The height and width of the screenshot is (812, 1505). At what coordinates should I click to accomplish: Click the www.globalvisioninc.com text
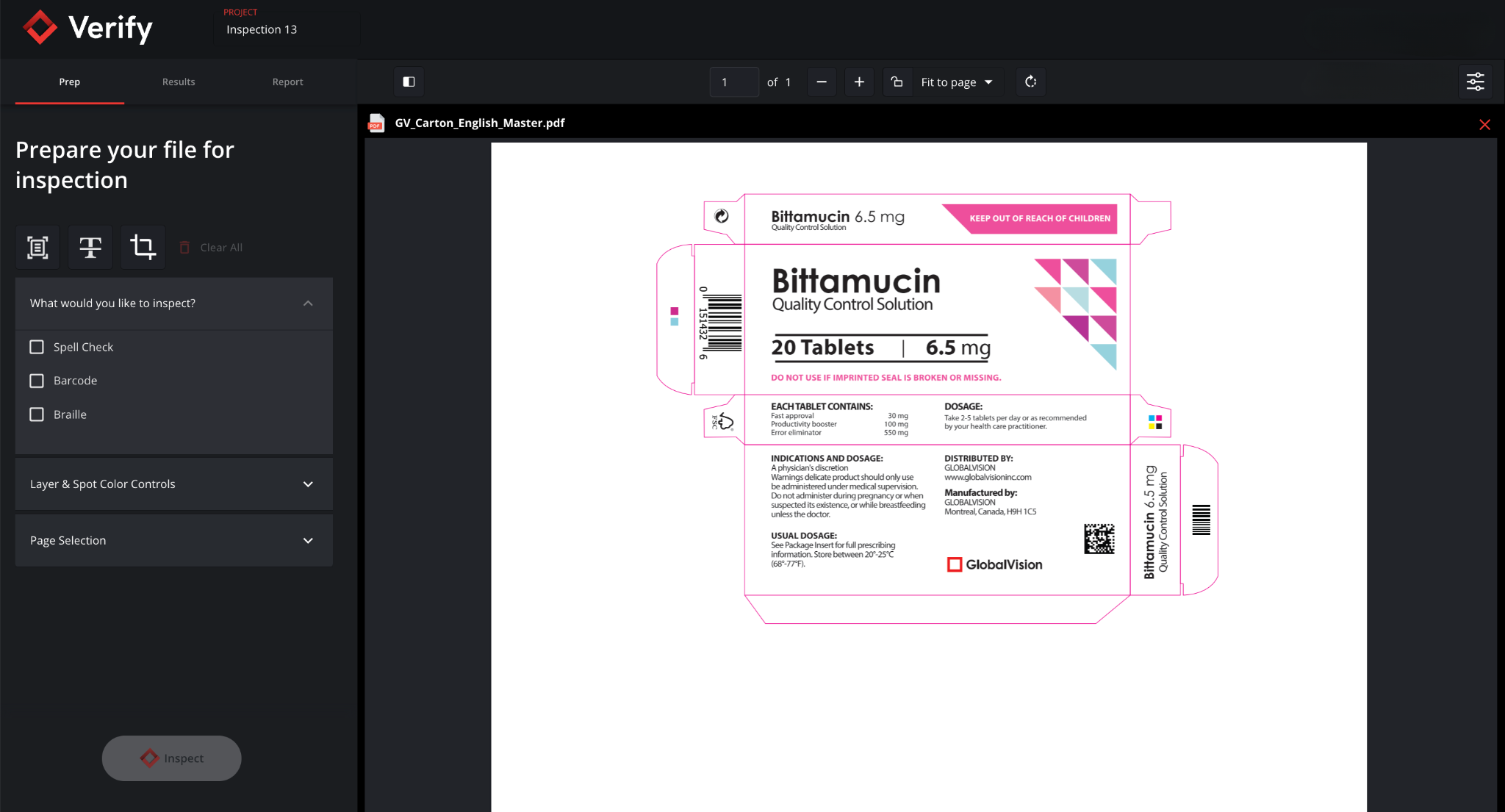tap(988, 477)
